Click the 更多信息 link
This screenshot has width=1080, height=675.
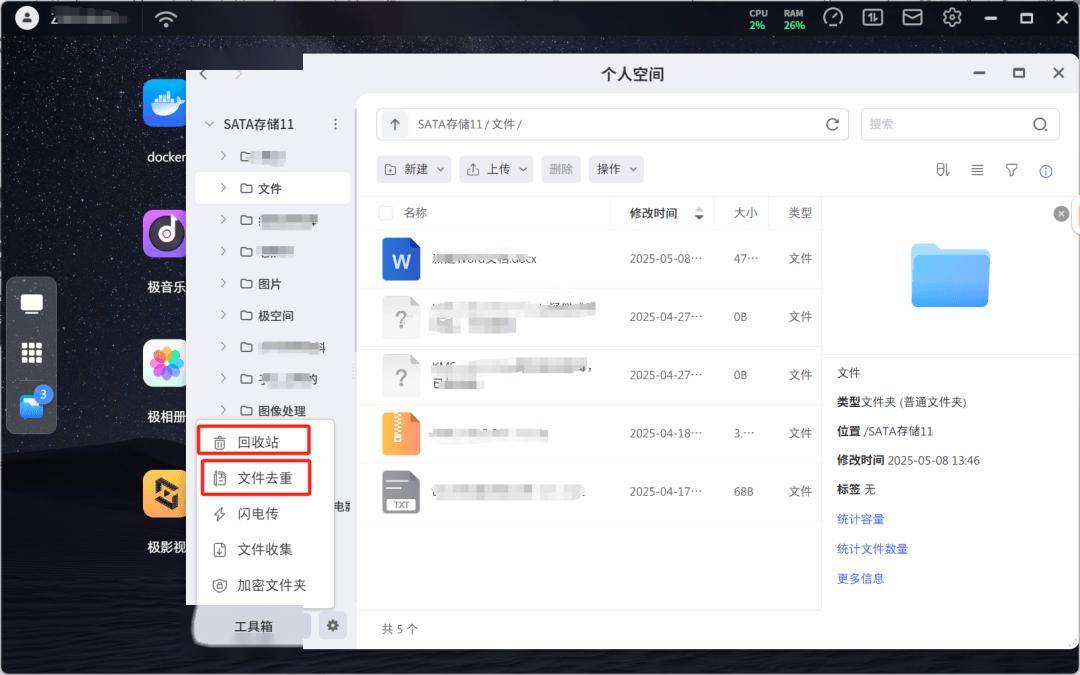click(x=860, y=579)
